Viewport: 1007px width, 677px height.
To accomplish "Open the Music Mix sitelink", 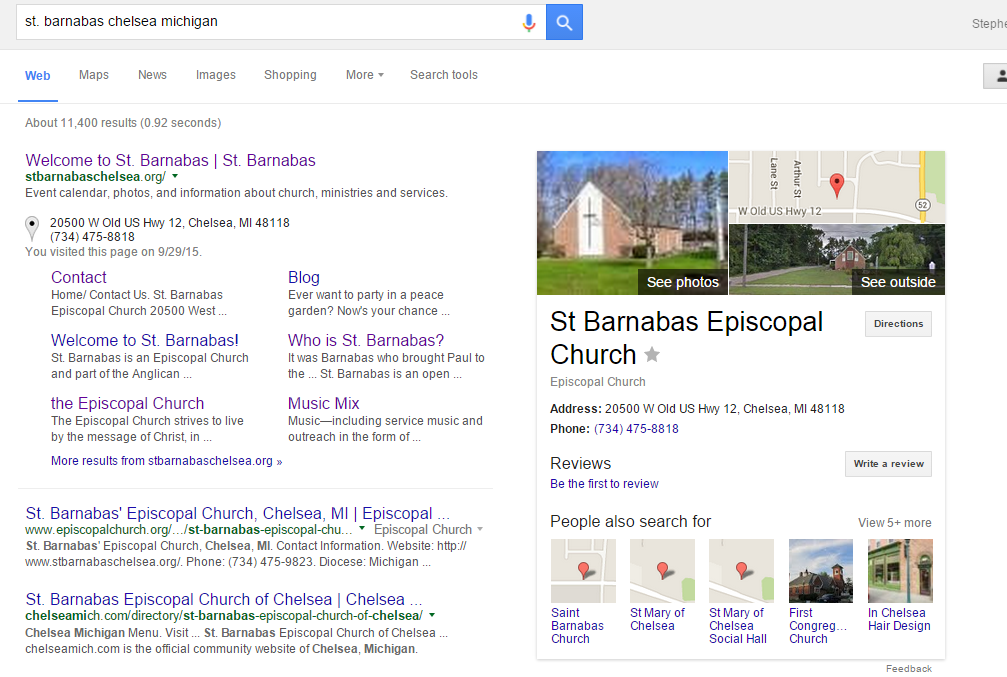I will [x=324, y=403].
